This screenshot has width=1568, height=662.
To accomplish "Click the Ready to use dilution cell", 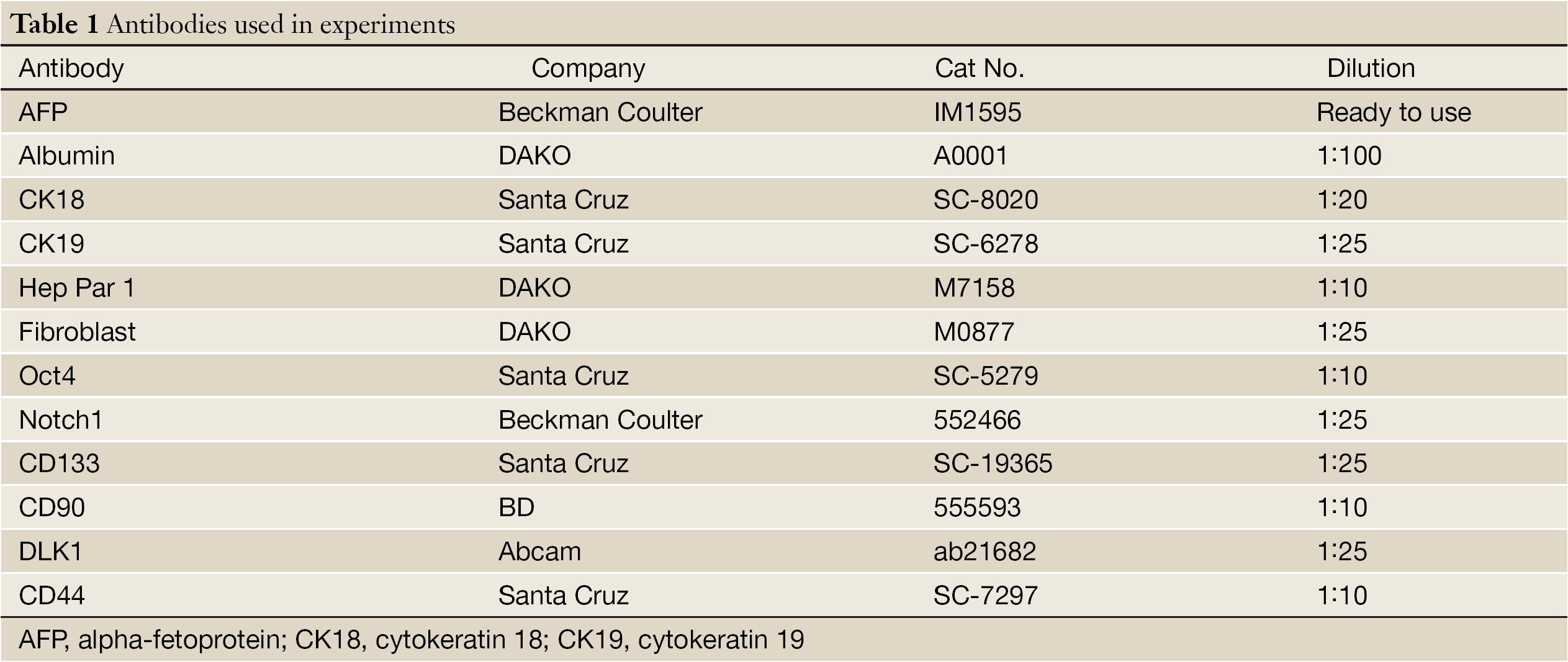I will [1394, 112].
